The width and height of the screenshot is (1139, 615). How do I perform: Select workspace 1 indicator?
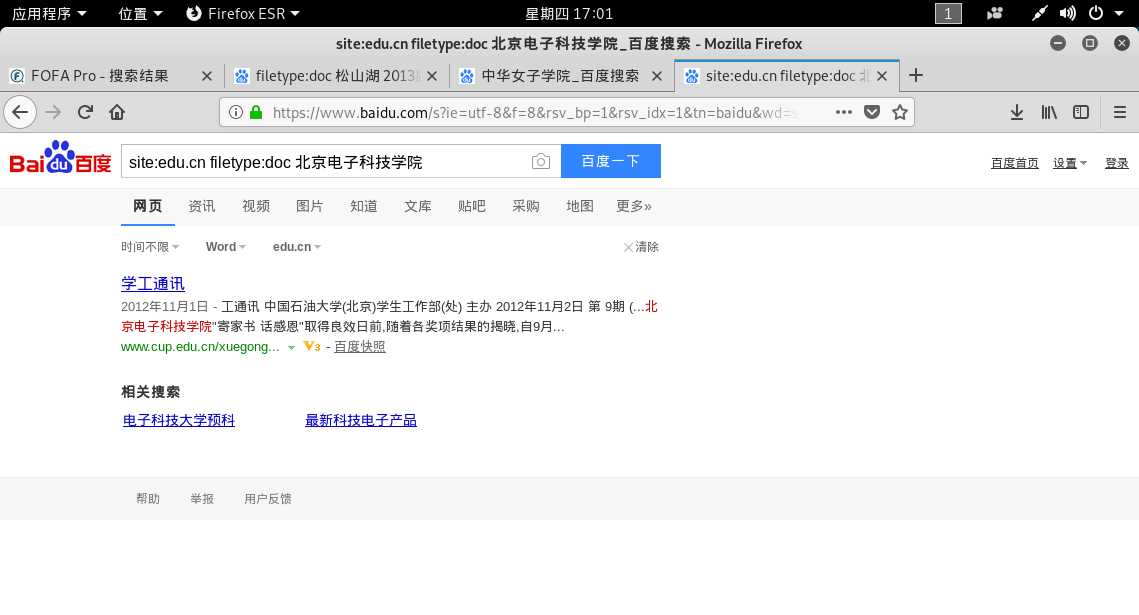(948, 14)
